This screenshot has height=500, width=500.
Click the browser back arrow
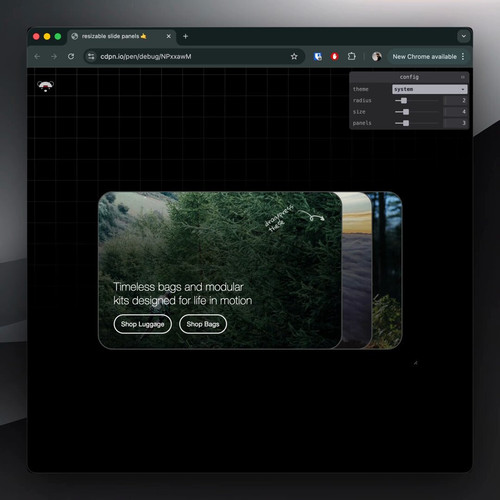37,56
